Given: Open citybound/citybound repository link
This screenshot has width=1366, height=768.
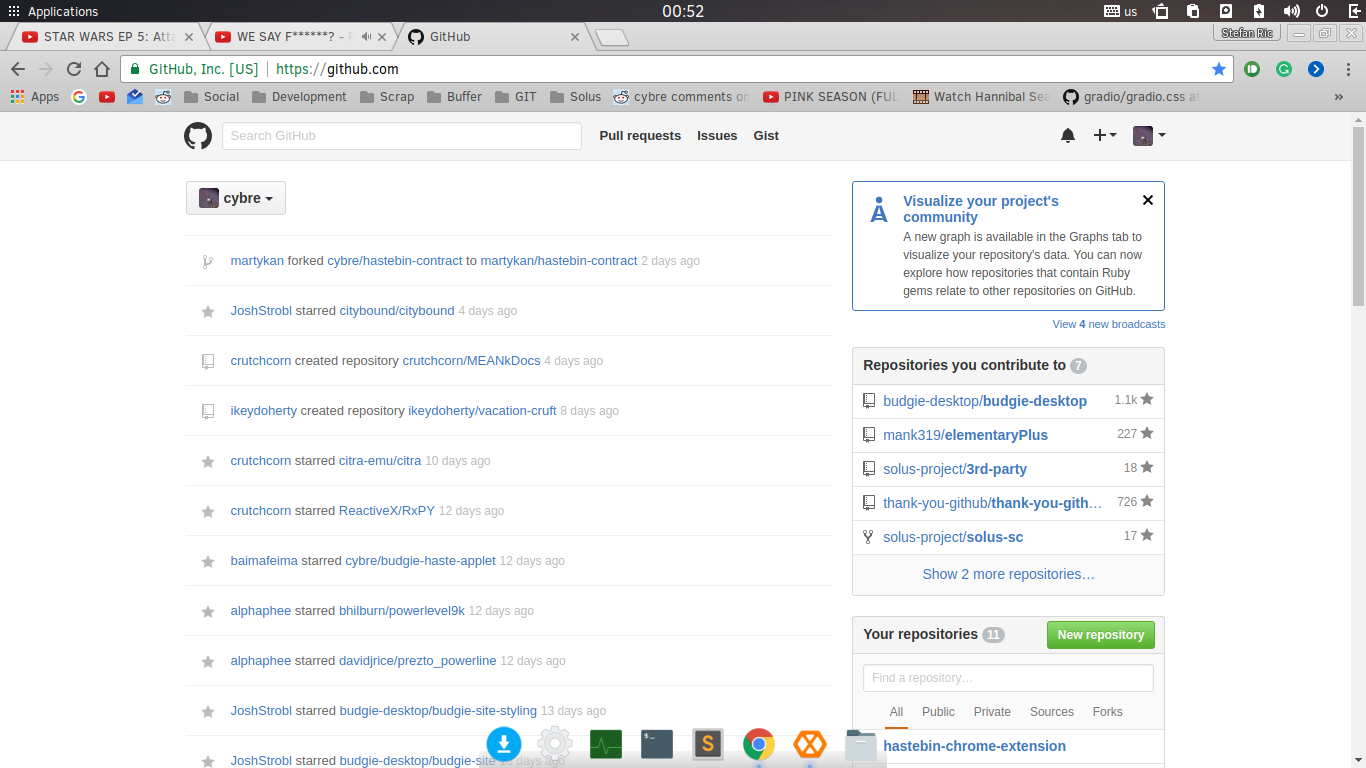Looking at the screenshot, I should pyautogui.click(x=397, y=311).
